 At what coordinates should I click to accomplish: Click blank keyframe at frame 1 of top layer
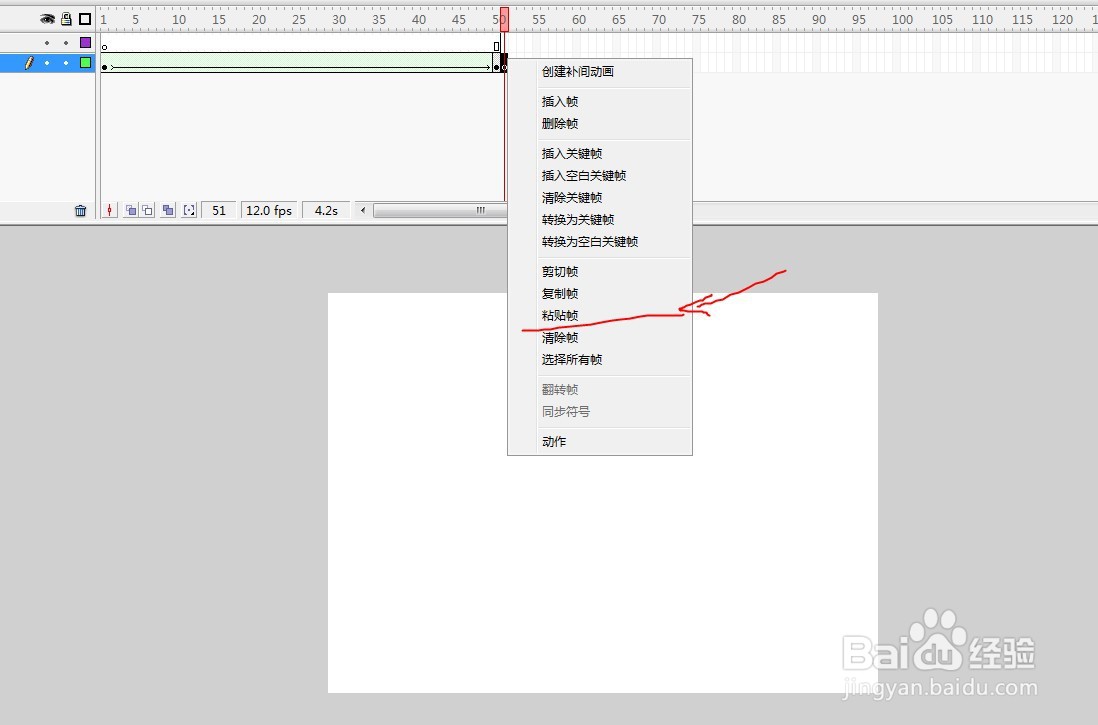[x=104, y=47]
